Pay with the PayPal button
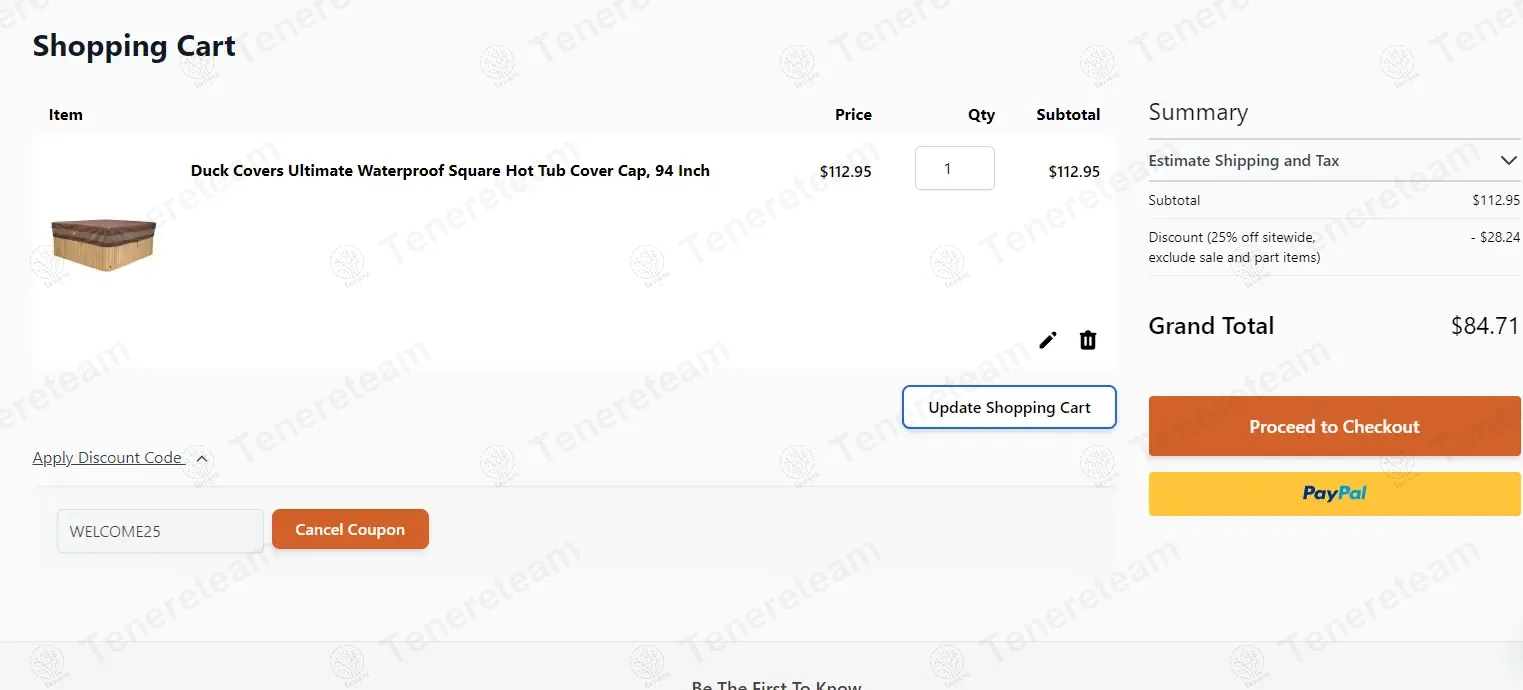This screenshot has width=1523, height=690. [x=1334, y=494]
